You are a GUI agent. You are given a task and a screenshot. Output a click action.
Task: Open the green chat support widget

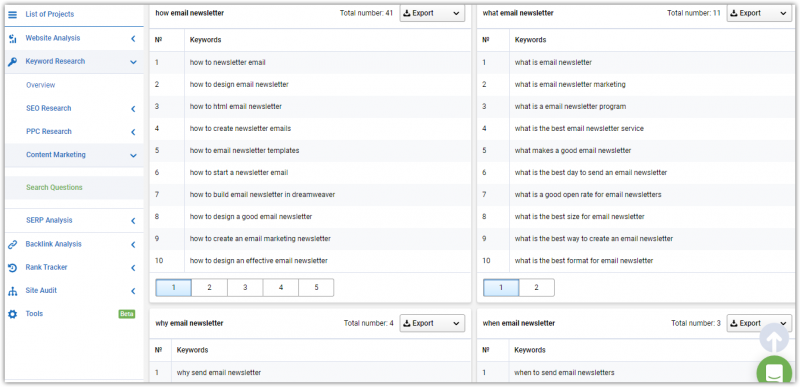[774, 372]
